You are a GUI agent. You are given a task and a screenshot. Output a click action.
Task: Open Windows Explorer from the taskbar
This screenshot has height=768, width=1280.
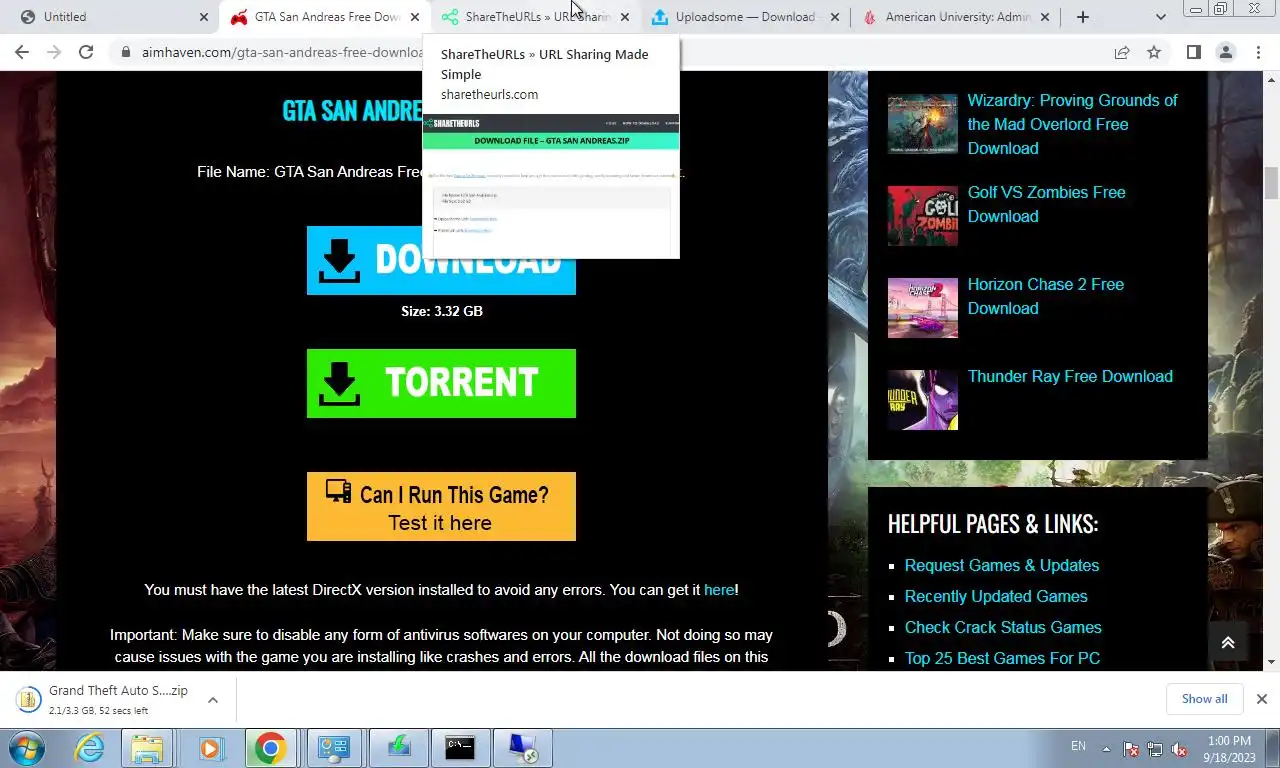[x=147, y=748]
